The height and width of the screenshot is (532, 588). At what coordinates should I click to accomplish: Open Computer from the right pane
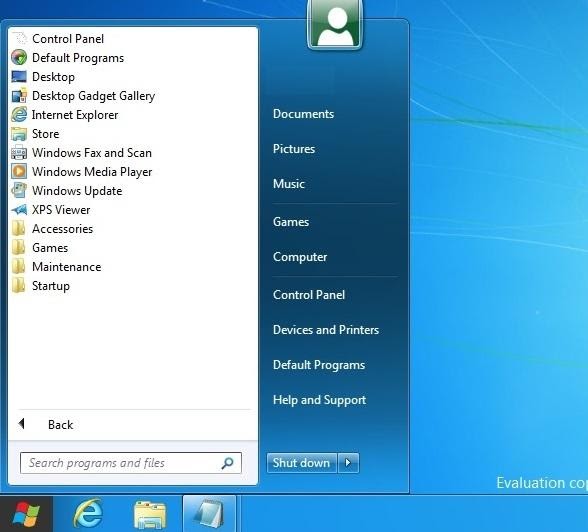tap(300, 257)
